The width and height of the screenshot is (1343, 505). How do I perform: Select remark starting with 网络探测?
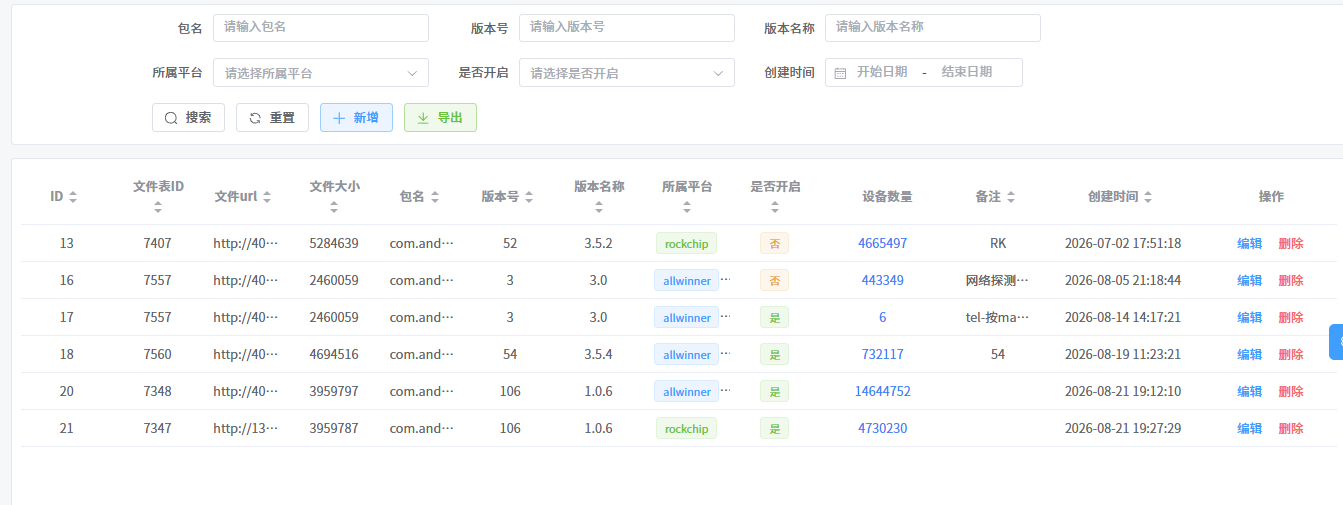pos(997,280)
